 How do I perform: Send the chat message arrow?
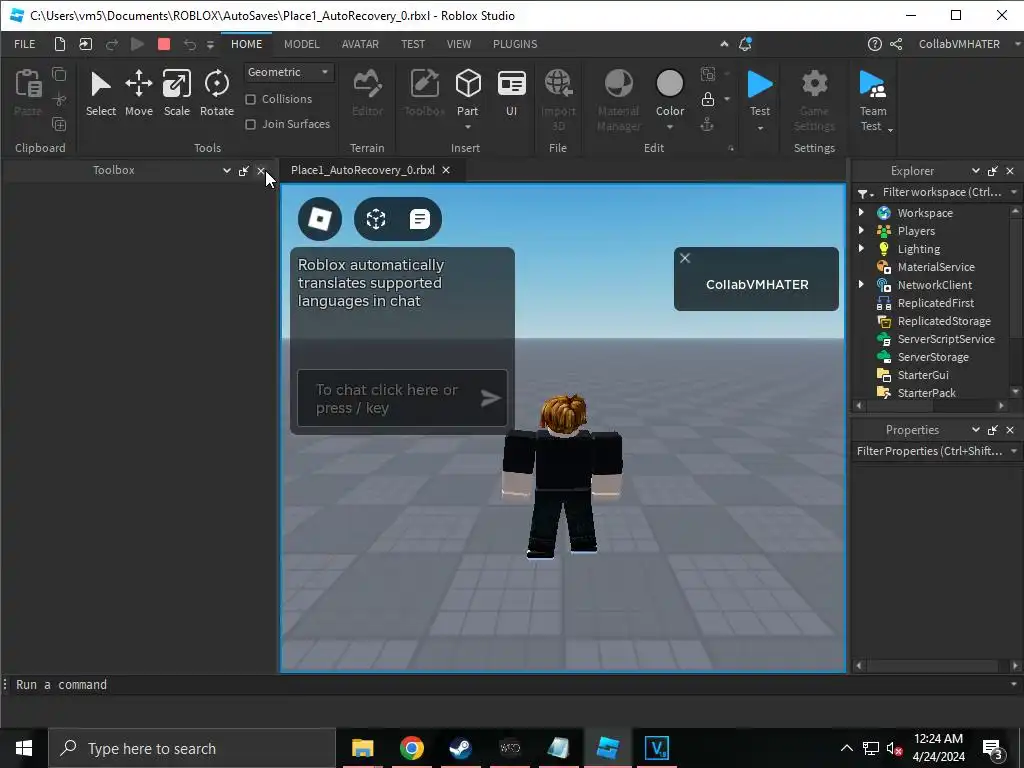(x=490, y=398)
